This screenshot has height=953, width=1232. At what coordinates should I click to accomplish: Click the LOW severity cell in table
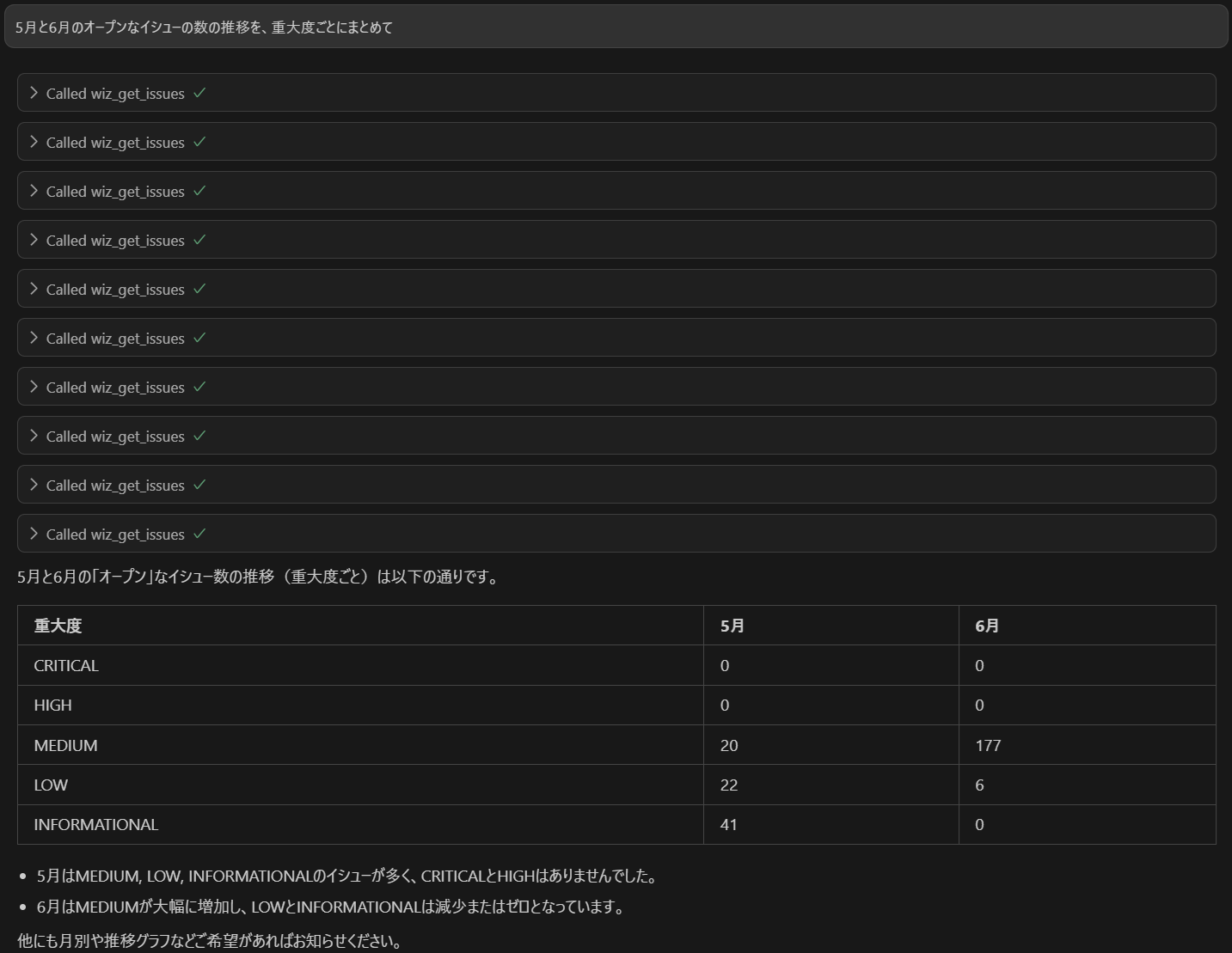pyautogui.click(x=51, y=785)
